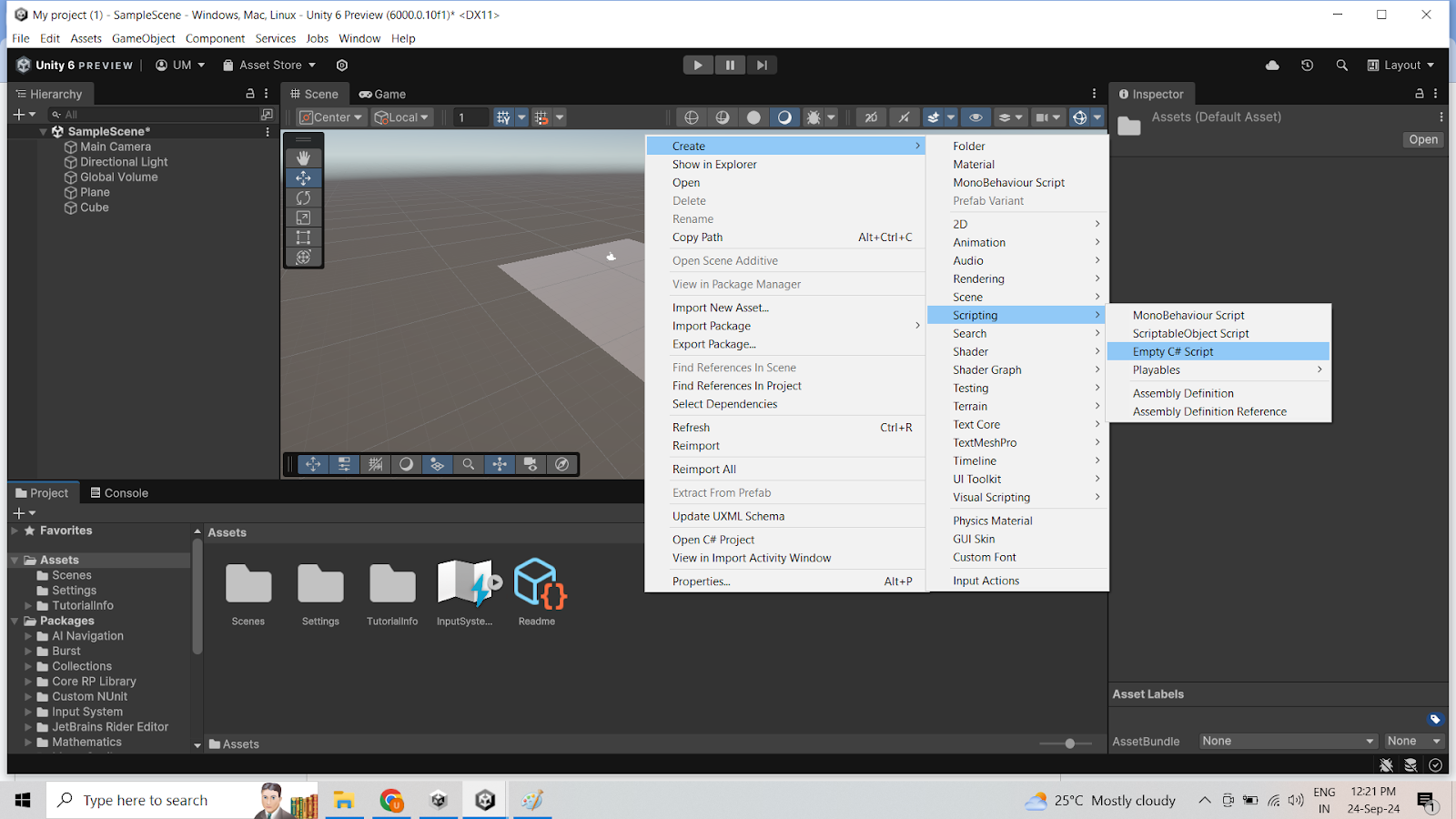Select the Rect tool in the Scene toolbar
1456x819 pixels.
tap(303, 238)
